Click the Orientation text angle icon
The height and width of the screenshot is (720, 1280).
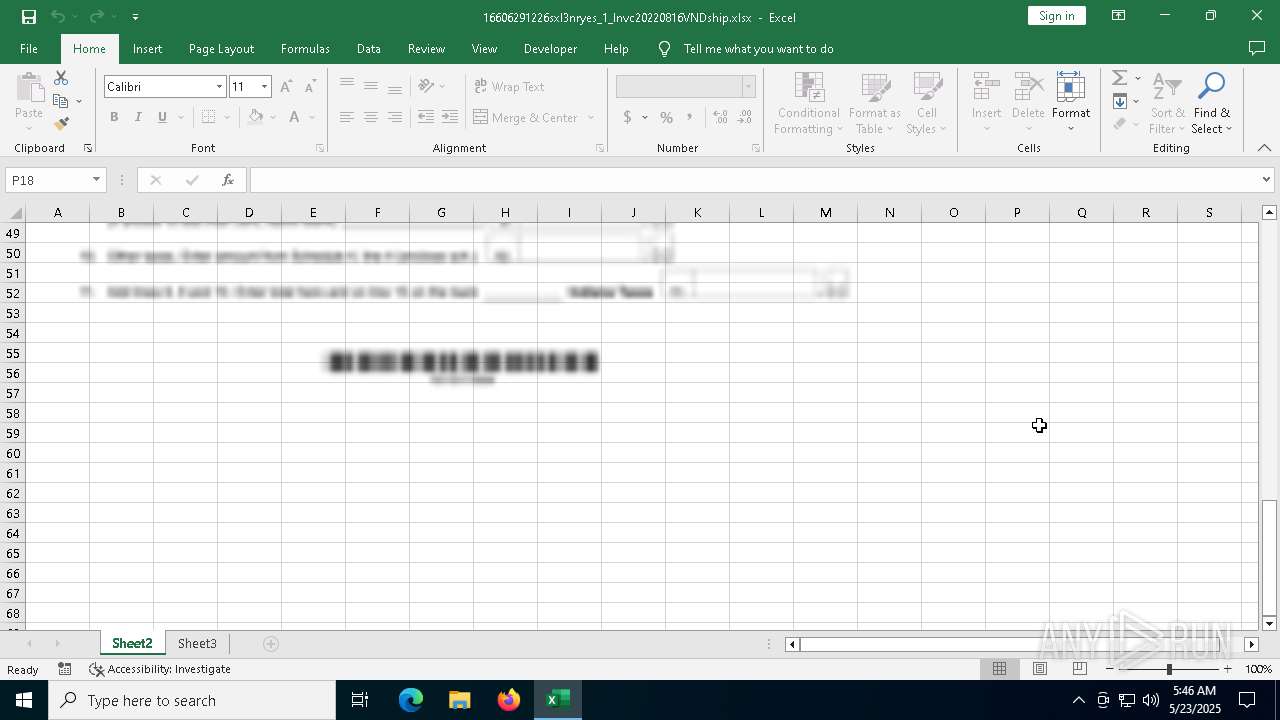426,86
